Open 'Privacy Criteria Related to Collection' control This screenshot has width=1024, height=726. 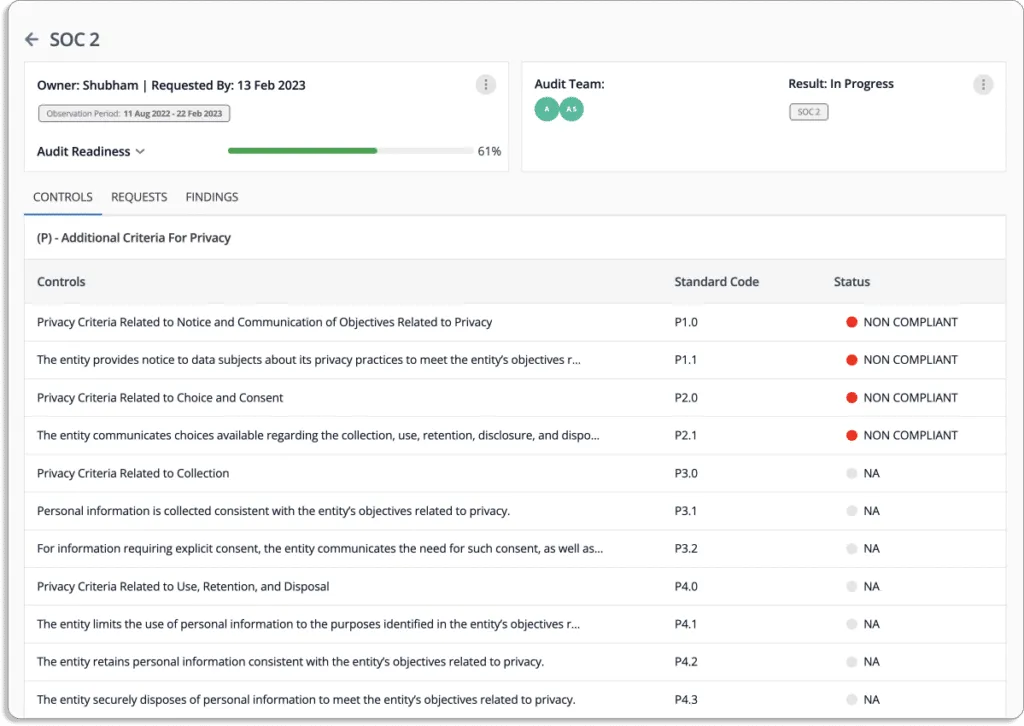coord(133,473)
